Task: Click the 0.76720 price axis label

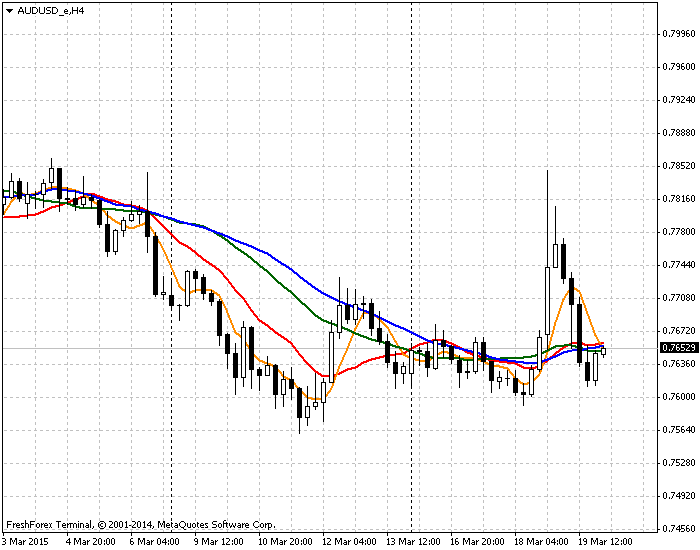Action: tap(679, 331)
